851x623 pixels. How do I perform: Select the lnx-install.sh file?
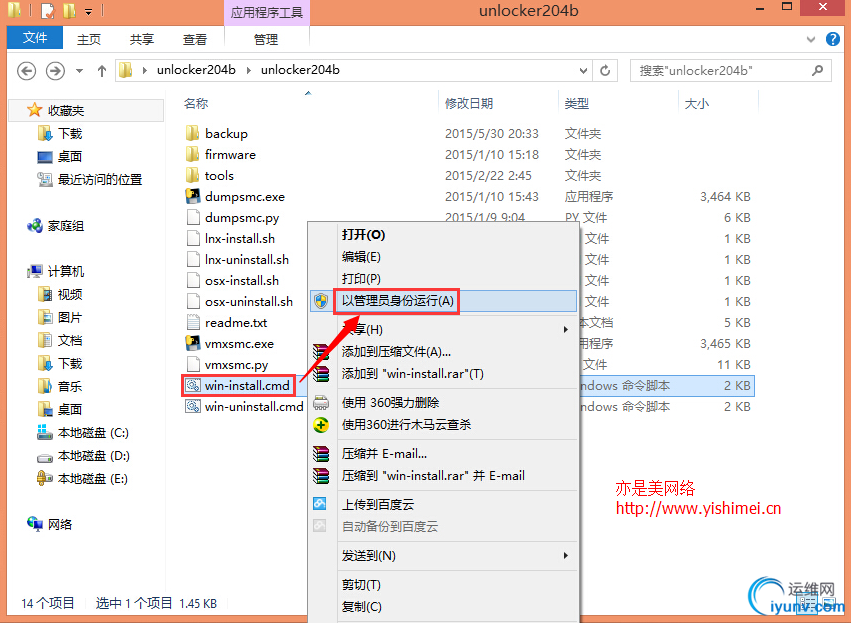240,238
